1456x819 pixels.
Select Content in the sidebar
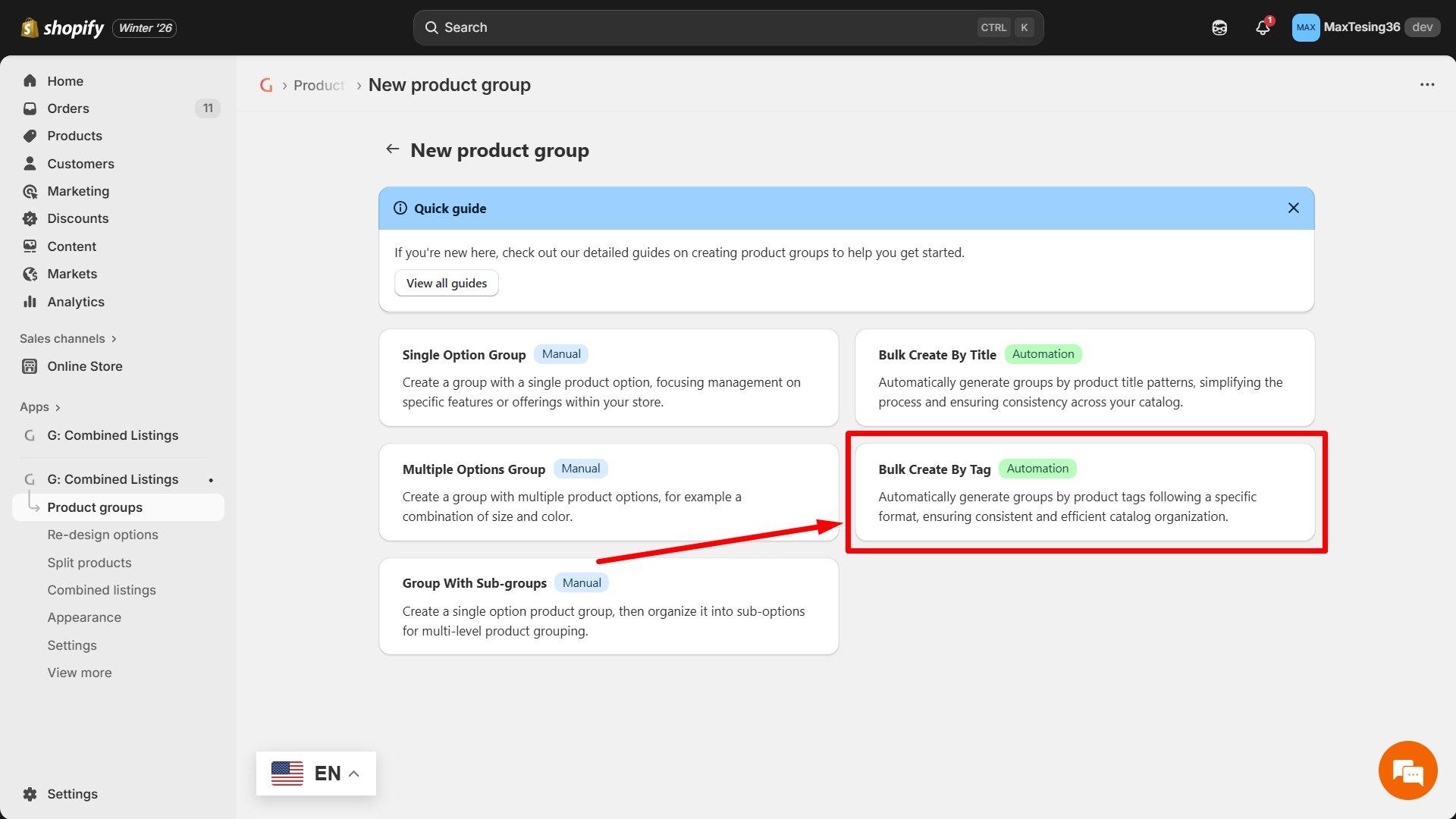tap(72, 246)
